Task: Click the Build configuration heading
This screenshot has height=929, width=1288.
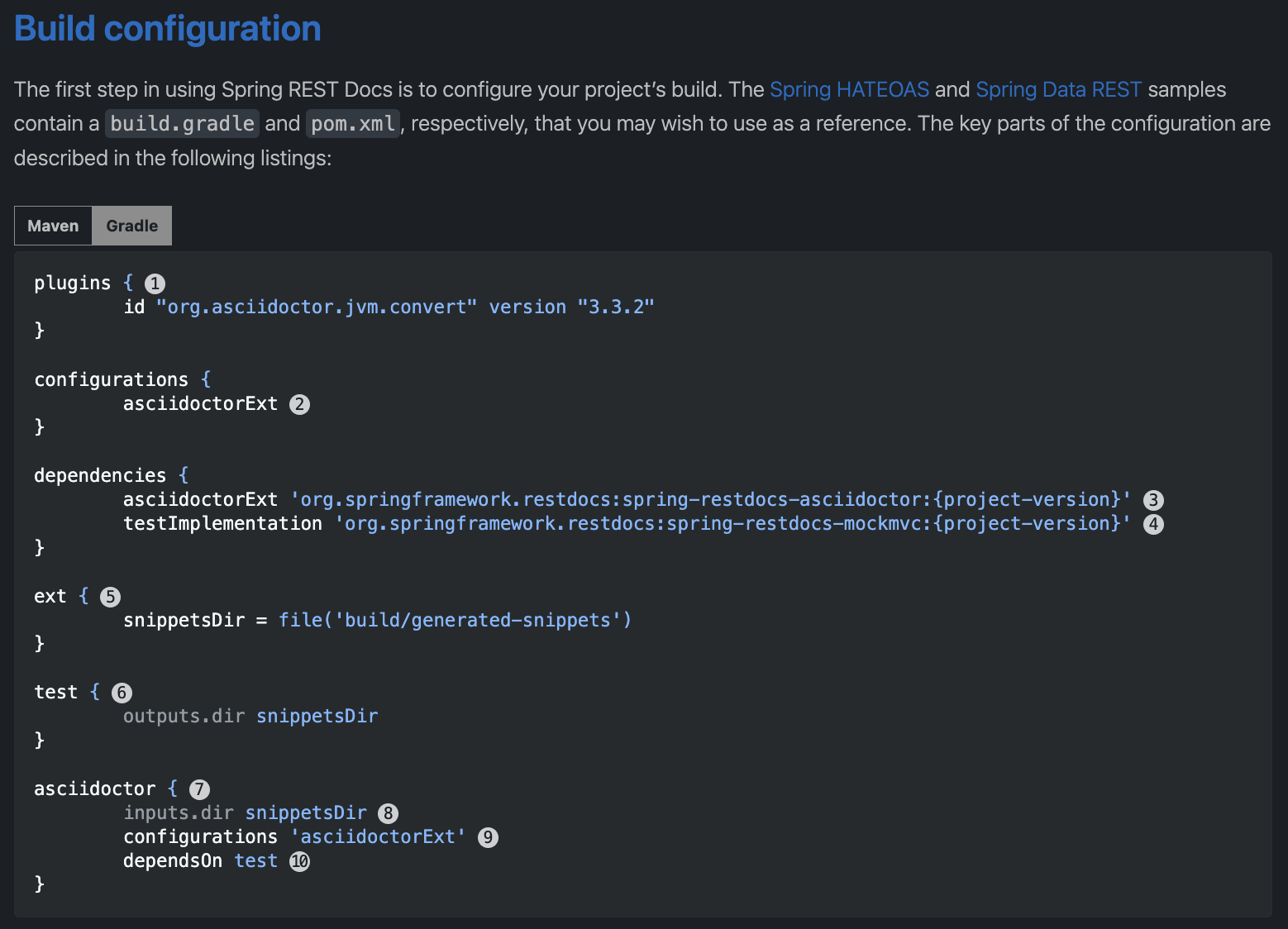Action: pyautogui.click(x=168, y=28)
